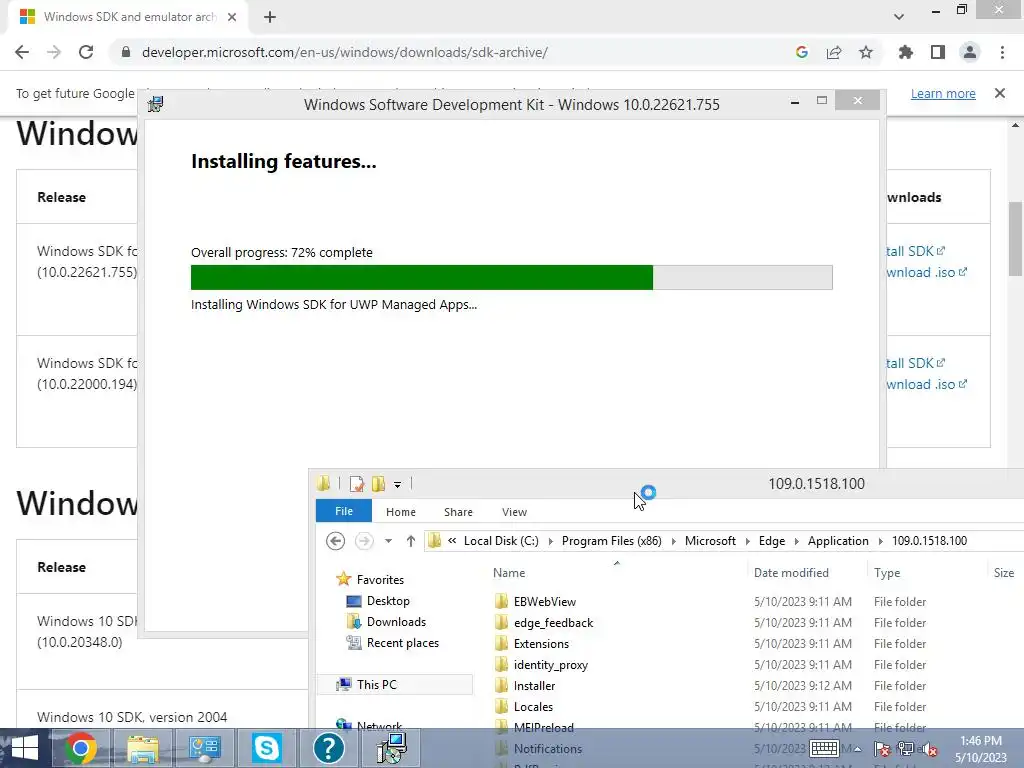Open the View ribbon tab in Explorer

(x=514, y=512)
